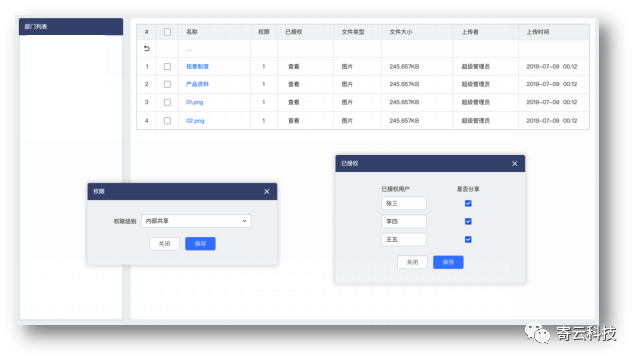Screen dimensions: 637x362
Task: Click 关闭 in the 权限 dialog
Action: (164, 244)
